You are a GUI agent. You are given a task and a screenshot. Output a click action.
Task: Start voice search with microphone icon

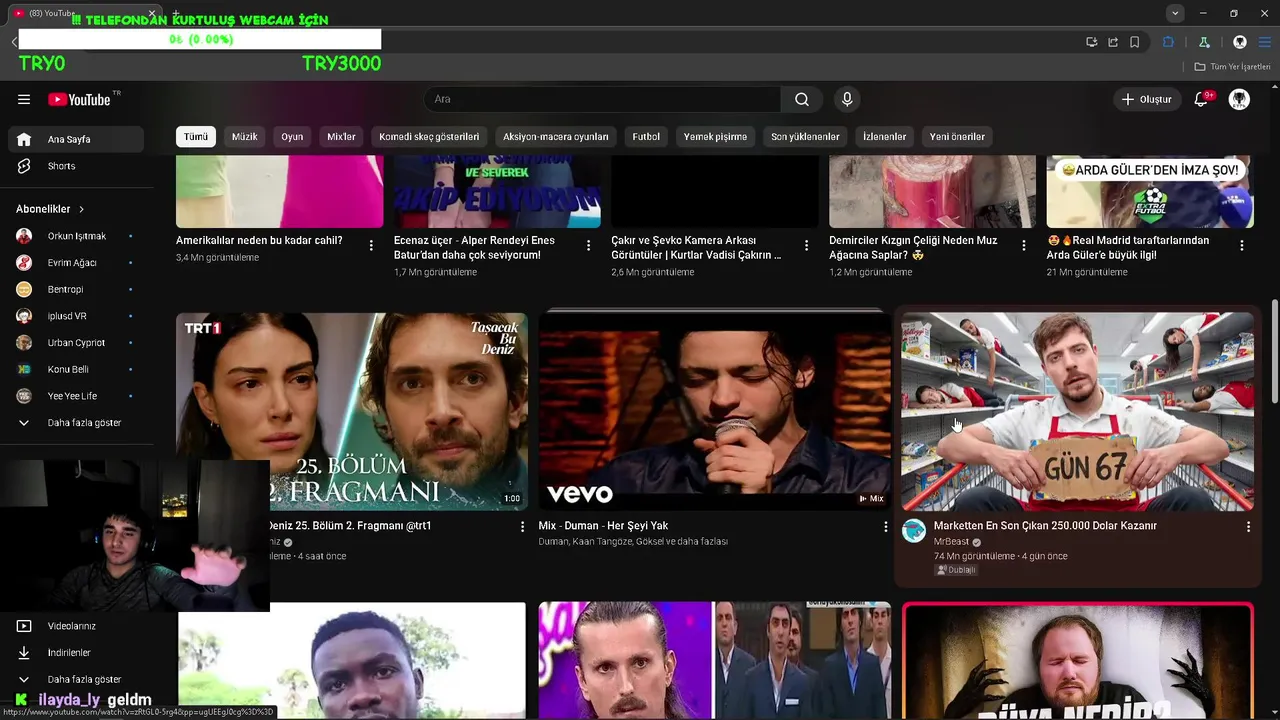pos(847,99)
